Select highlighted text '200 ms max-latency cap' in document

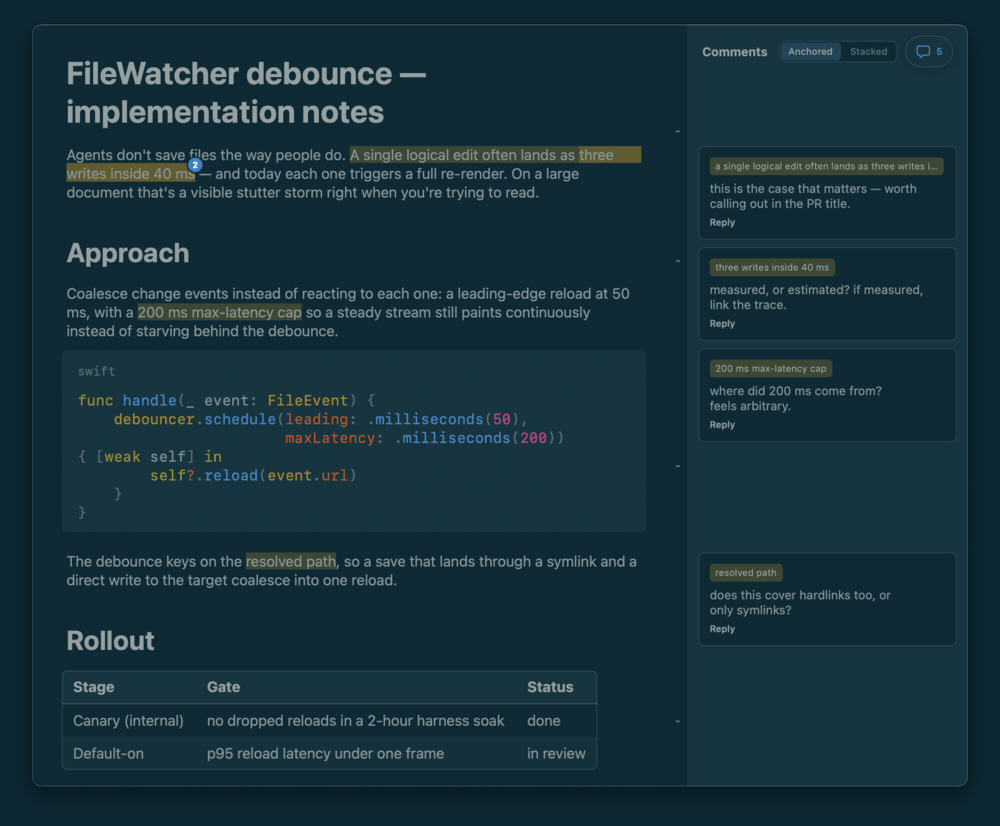219,313
